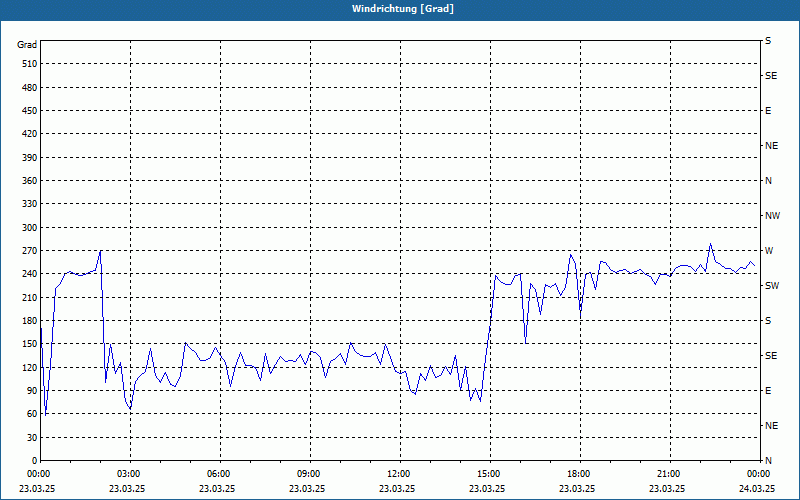Click the 'NE' compass label between 390 and 420

pyautogui.click(x=771, y=146)
